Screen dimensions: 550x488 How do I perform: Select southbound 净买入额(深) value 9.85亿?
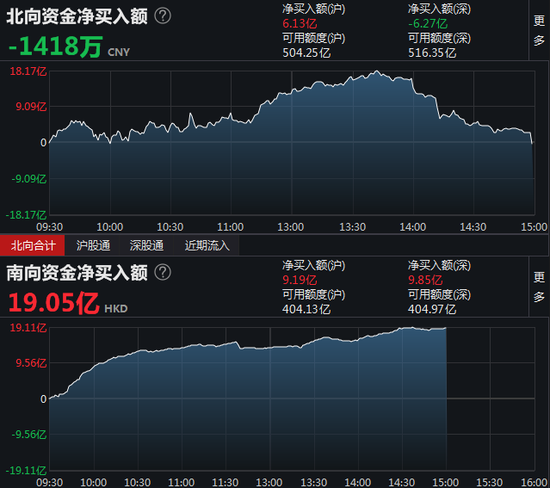[425, 280]
